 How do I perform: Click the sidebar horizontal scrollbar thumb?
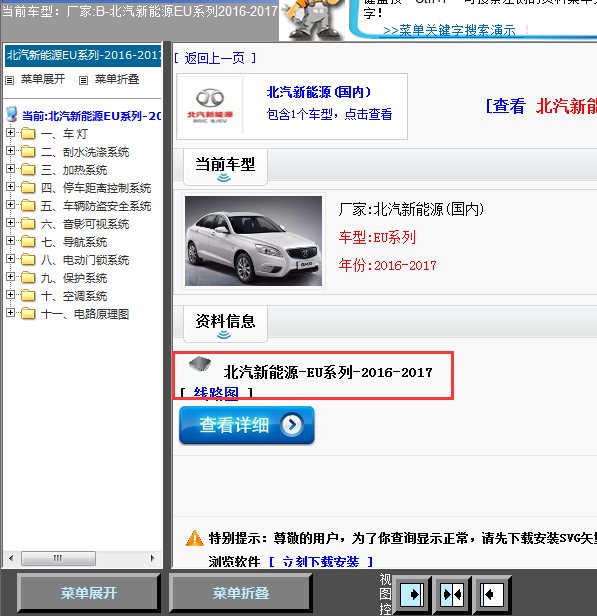(x=58, y=558)
